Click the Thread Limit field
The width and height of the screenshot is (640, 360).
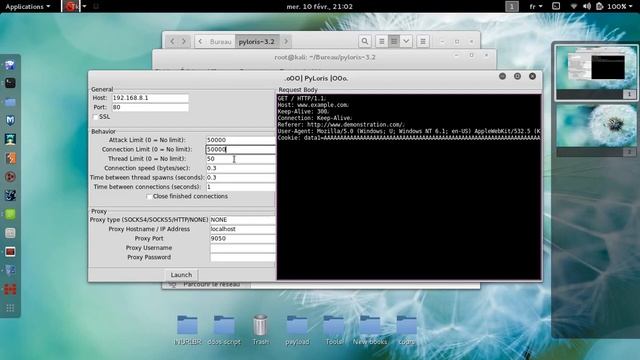(x=240, y=159)
